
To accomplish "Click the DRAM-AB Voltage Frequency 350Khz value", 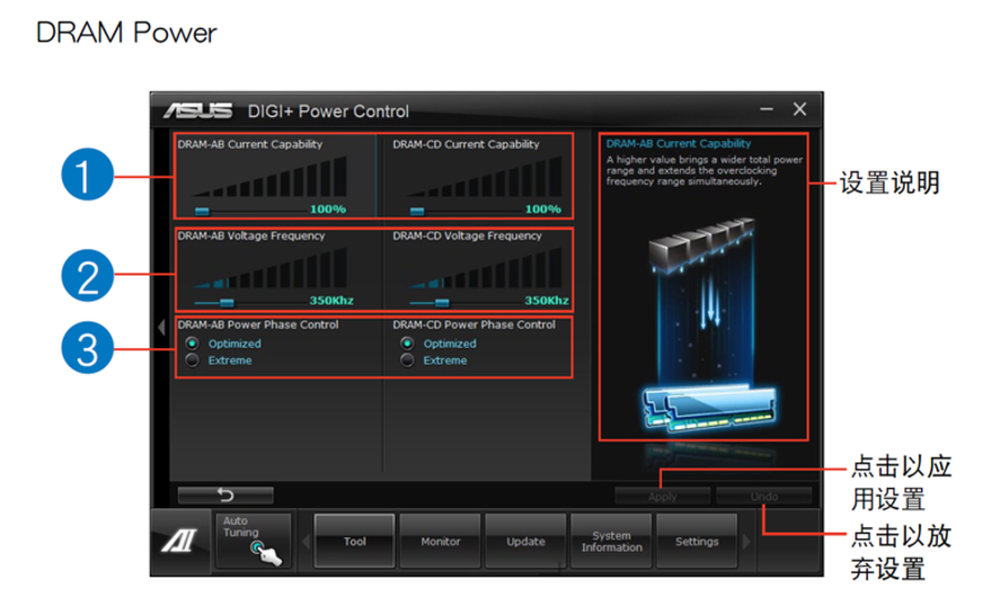I will click(x=331, y=300).
